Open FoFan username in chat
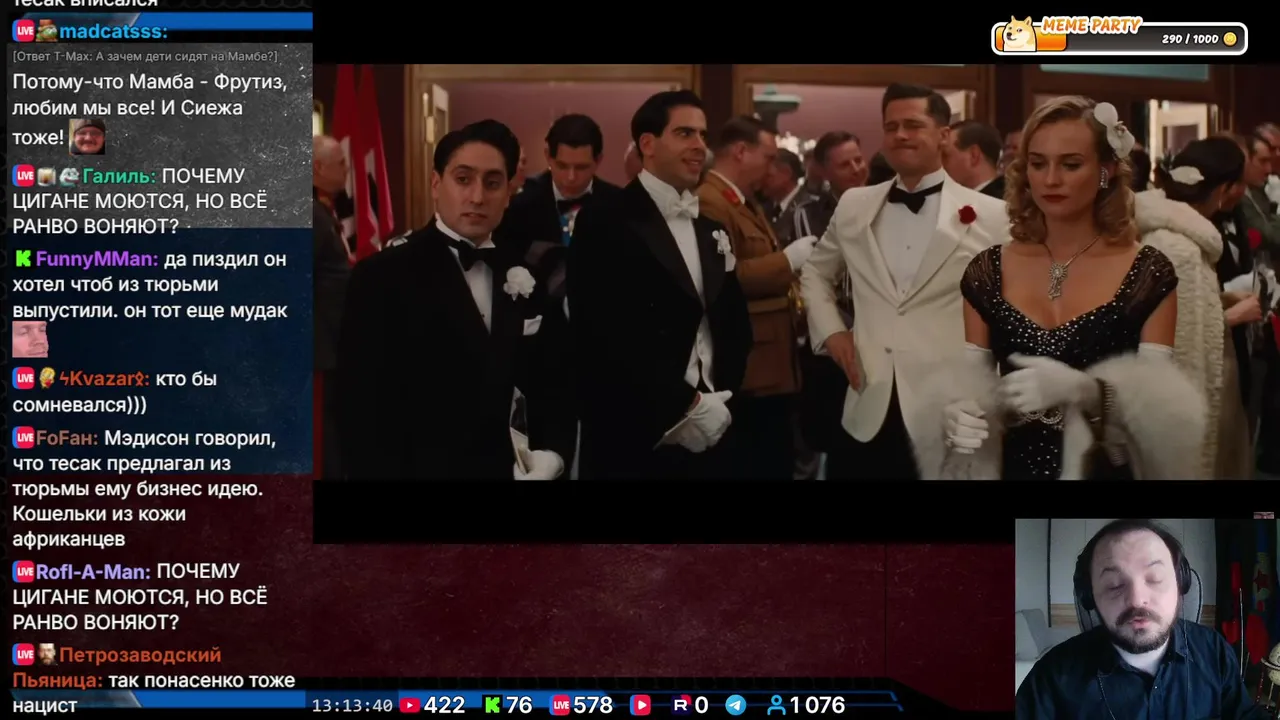This screenshot has height=720, width=1280. 67,439
